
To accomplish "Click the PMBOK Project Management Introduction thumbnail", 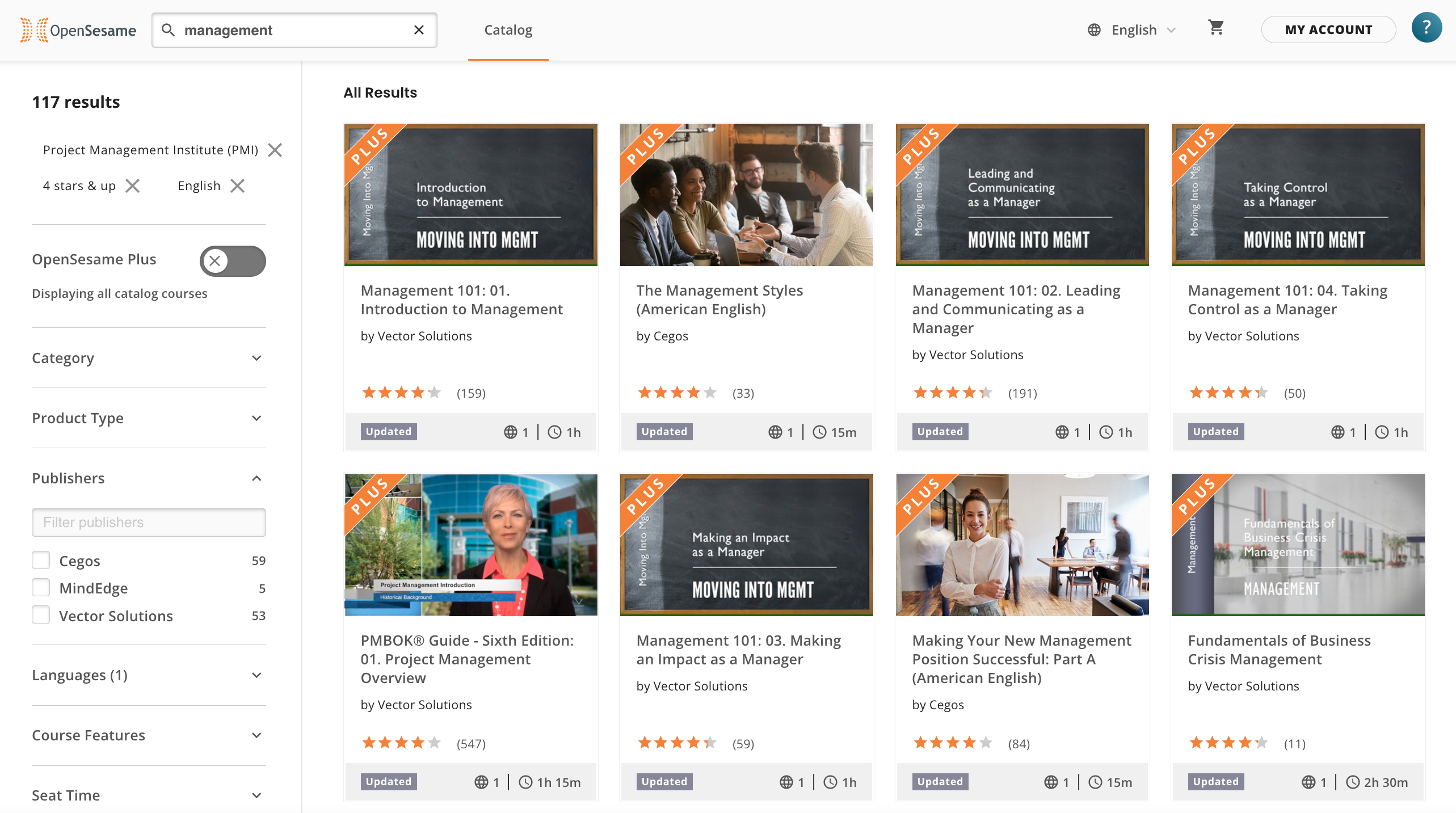I will (471, 545).
